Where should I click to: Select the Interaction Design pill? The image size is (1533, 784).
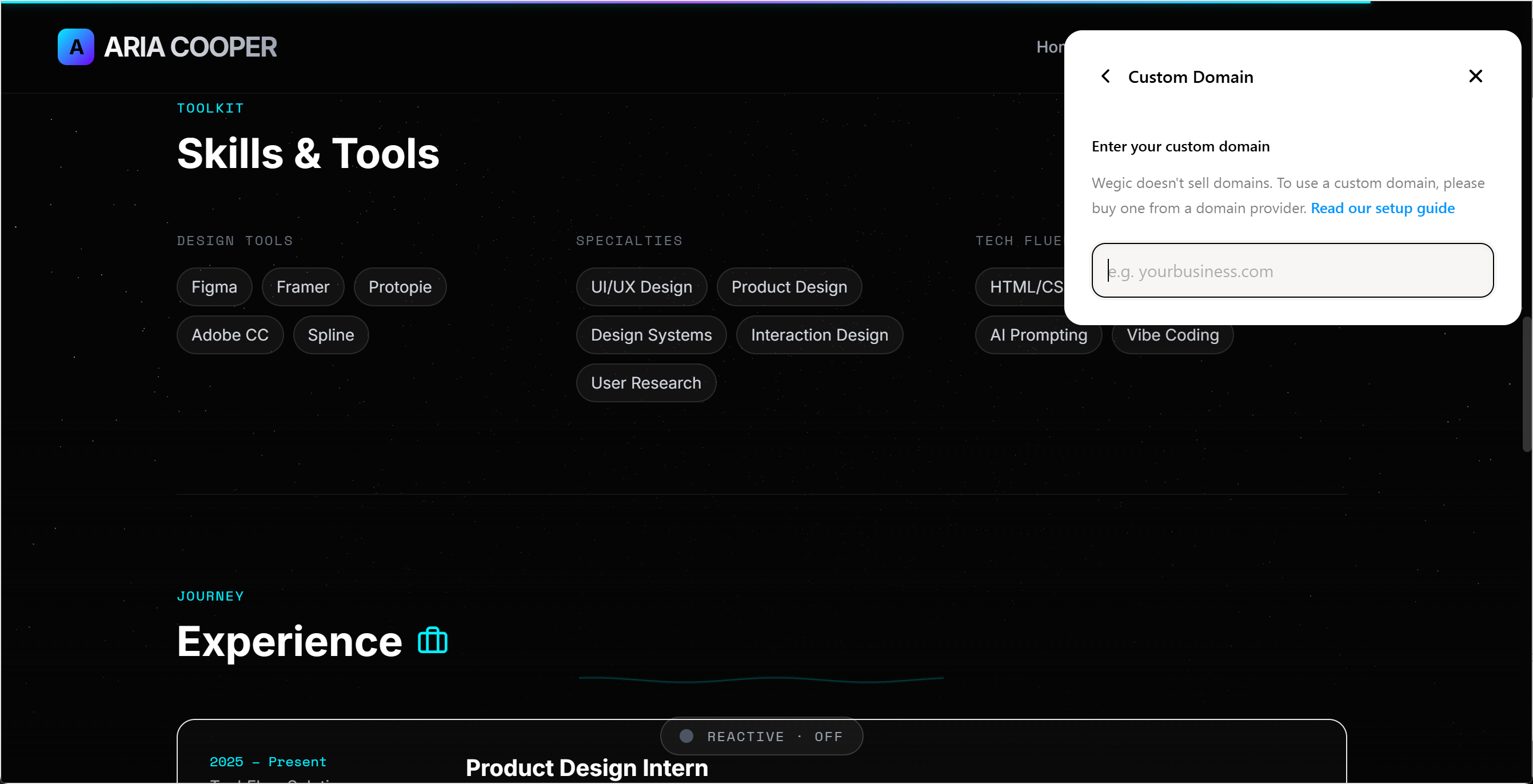pos(820,335)
